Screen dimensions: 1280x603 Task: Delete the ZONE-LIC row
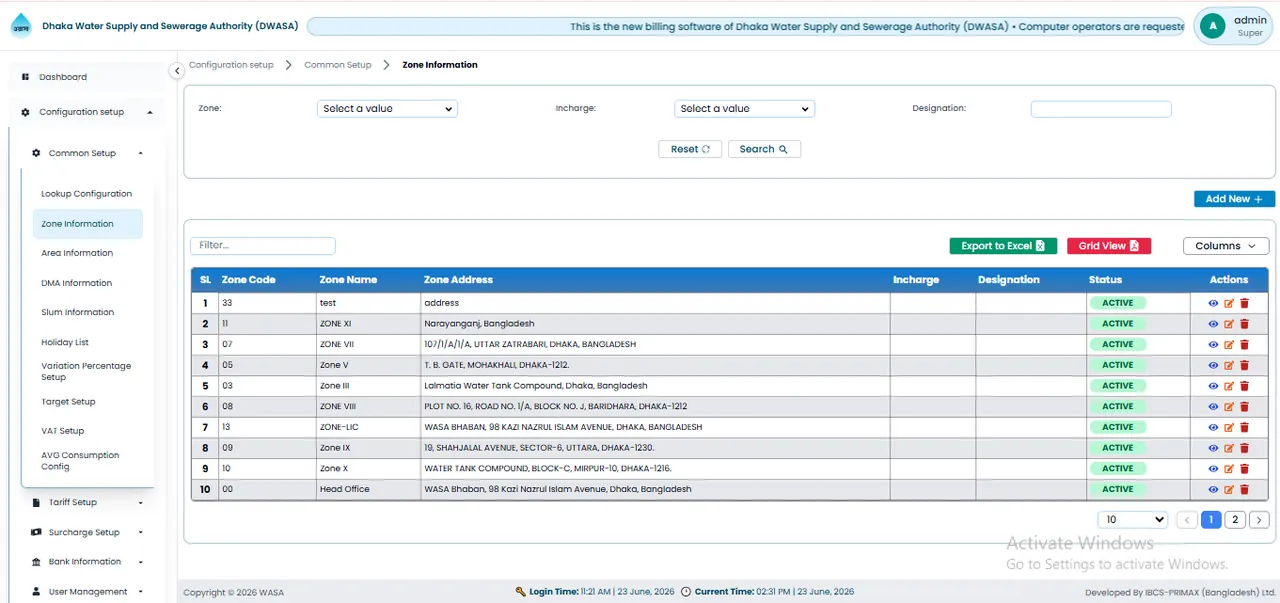pyautogui.click(x=1245, y=427)
